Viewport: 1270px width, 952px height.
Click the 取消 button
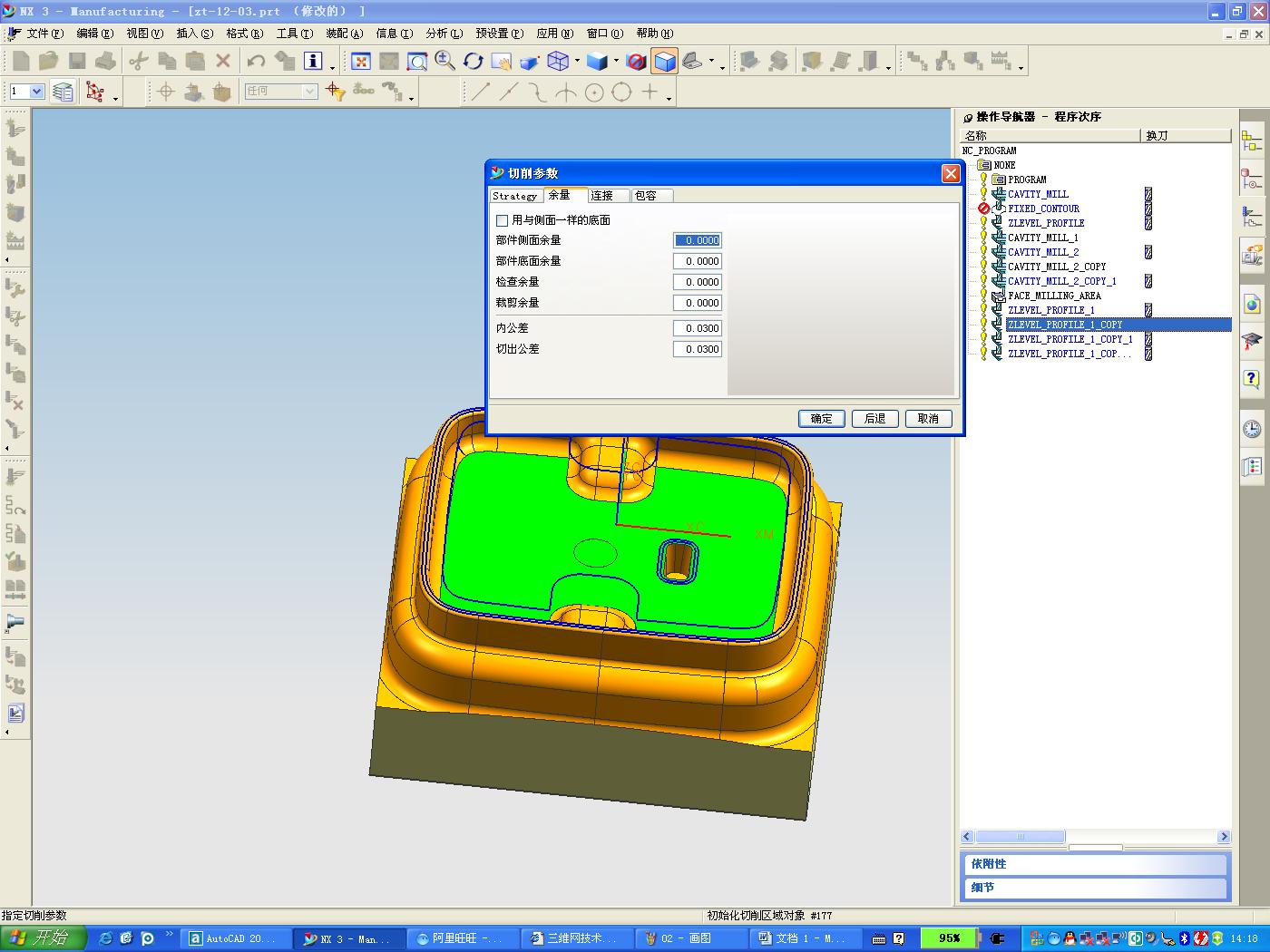(x=928, y=419)
